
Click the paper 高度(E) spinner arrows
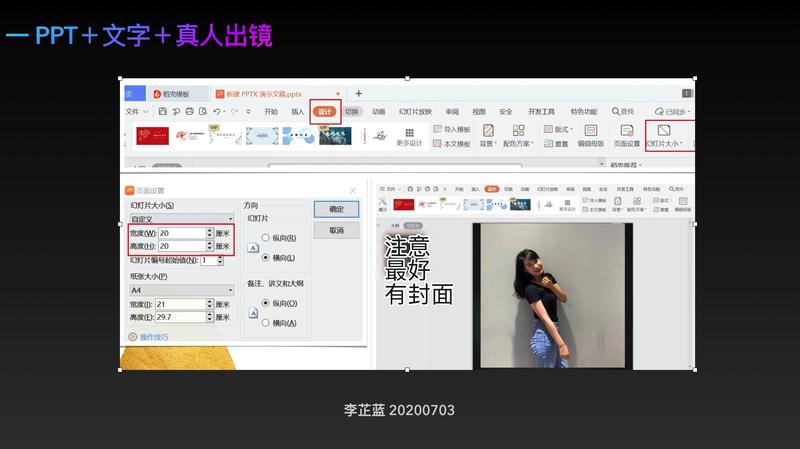[209, 317]
